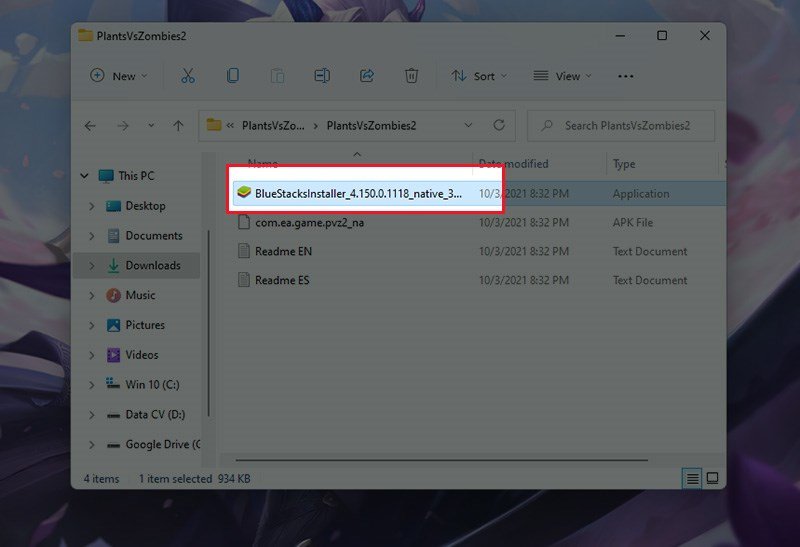Select the com.ea.game.pvz2_na APK file

309,223
